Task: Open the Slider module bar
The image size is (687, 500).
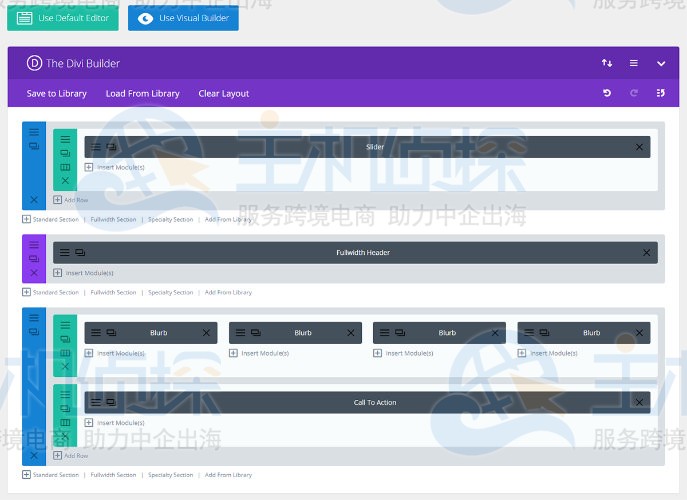Action: pos(367,147)
